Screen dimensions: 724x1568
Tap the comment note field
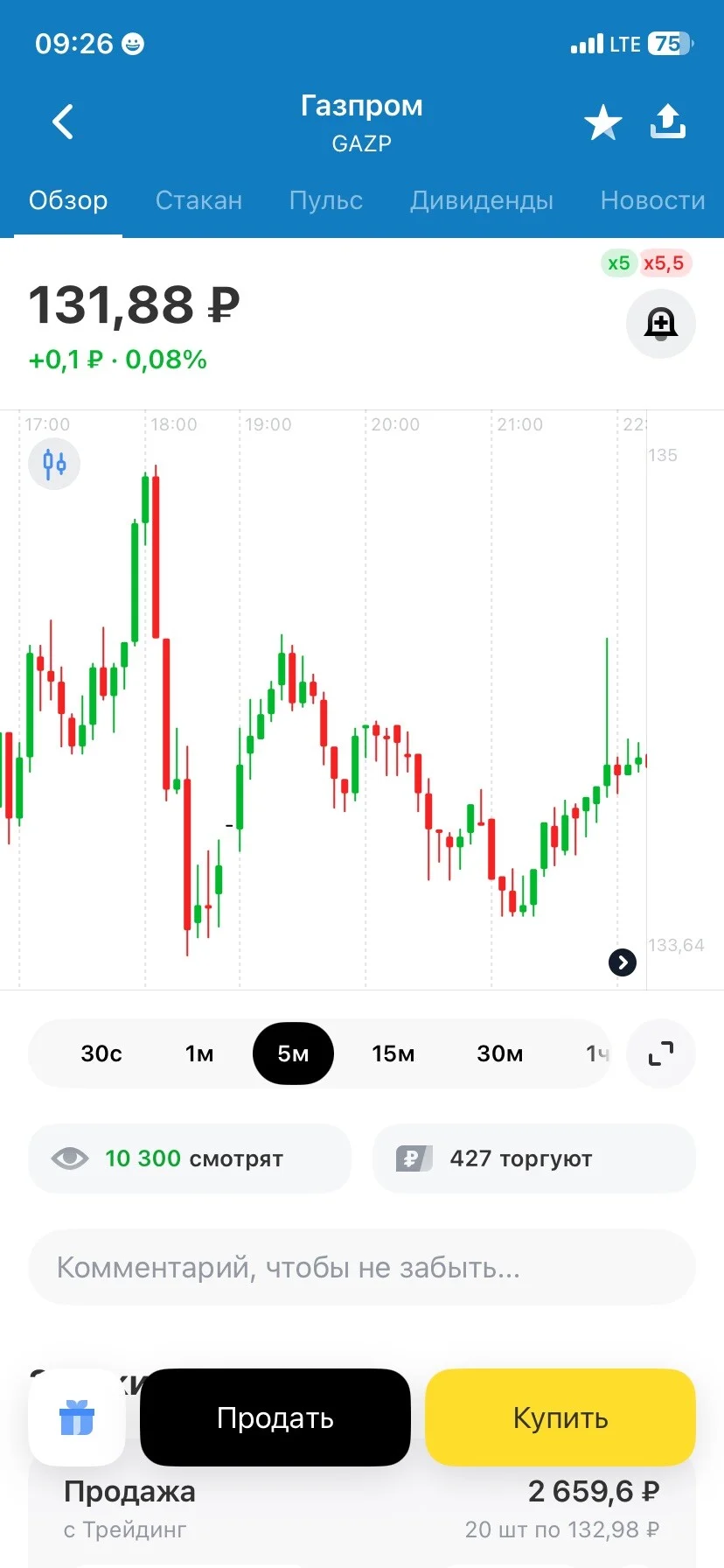coord(362,1267)
